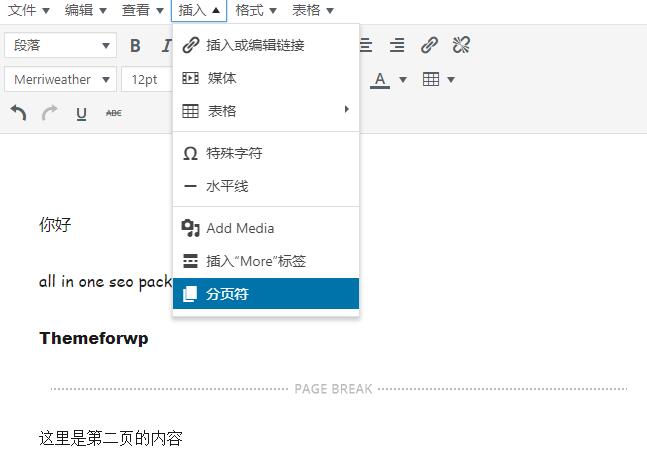Toggle italic formatting
This screenshot has height=474, width=647.
point(166,45)
